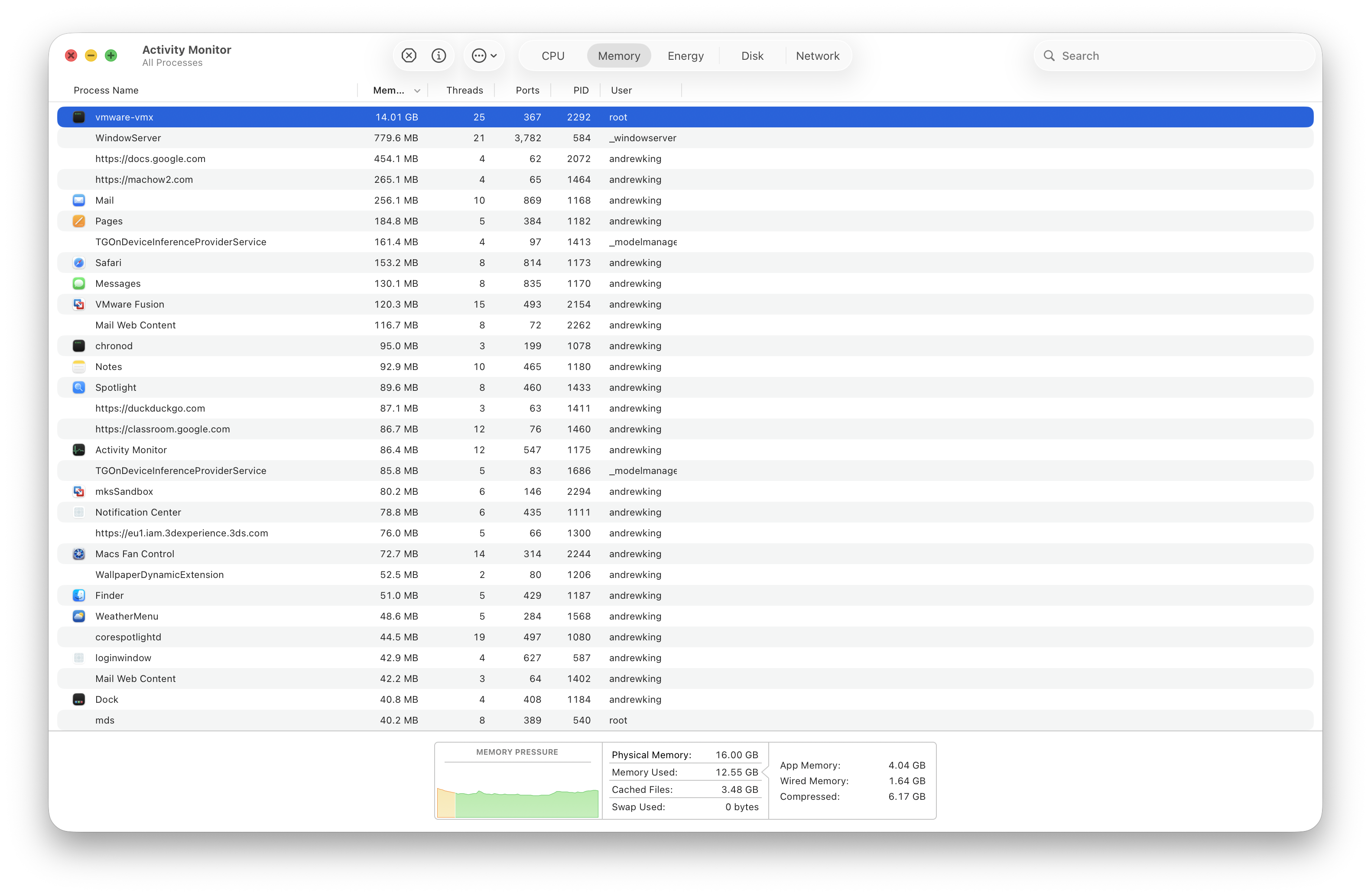Select the WallpaperDynamicExtension process
Viewport: 1371px width, 896px height.
[685, 575]
